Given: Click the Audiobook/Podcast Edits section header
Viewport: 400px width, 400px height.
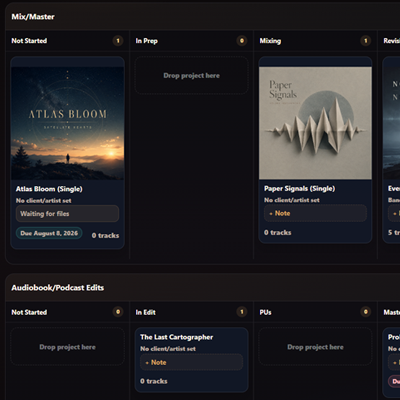Looking at the screenshot, I should point(58,288).
